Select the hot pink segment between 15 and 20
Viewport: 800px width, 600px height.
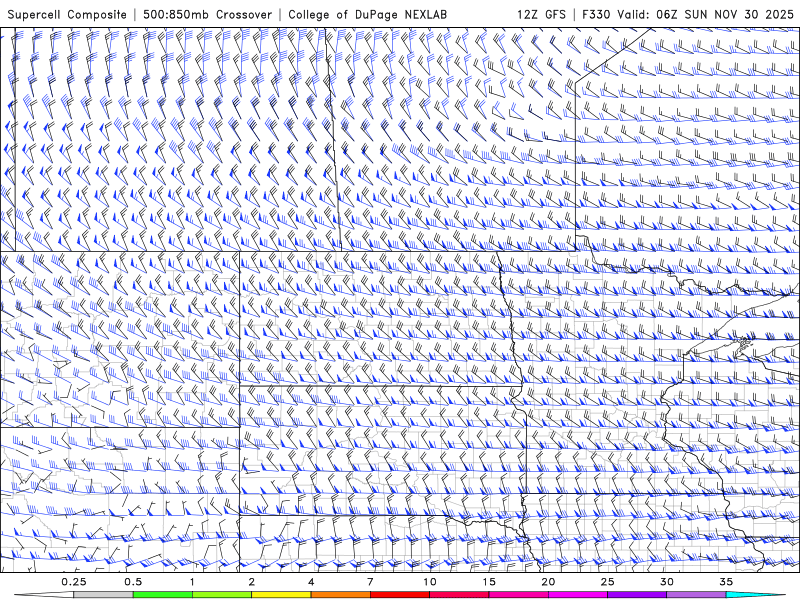pyautogui.click(x=518, y=595)
